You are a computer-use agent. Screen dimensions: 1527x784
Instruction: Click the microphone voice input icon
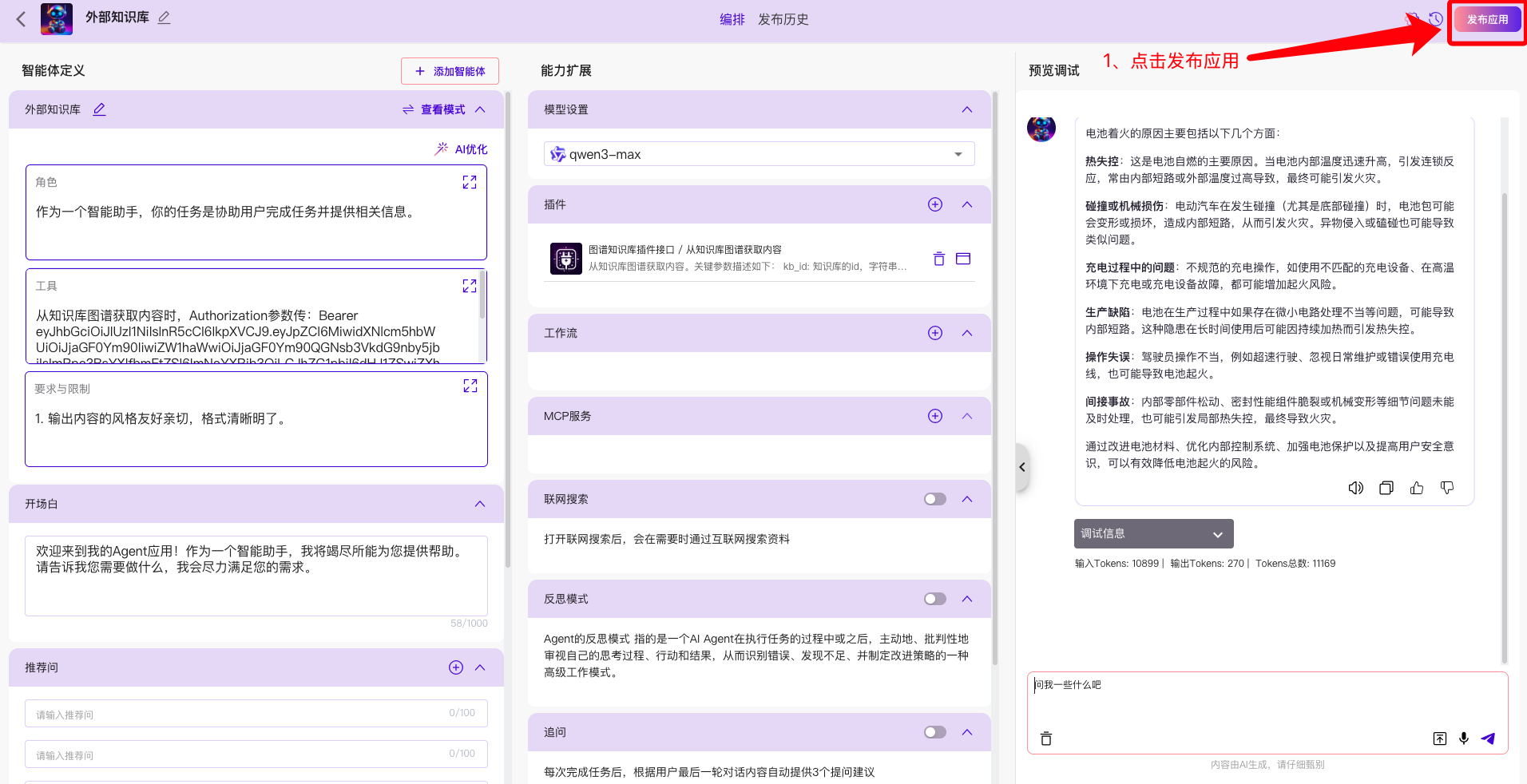[1463, 738]
